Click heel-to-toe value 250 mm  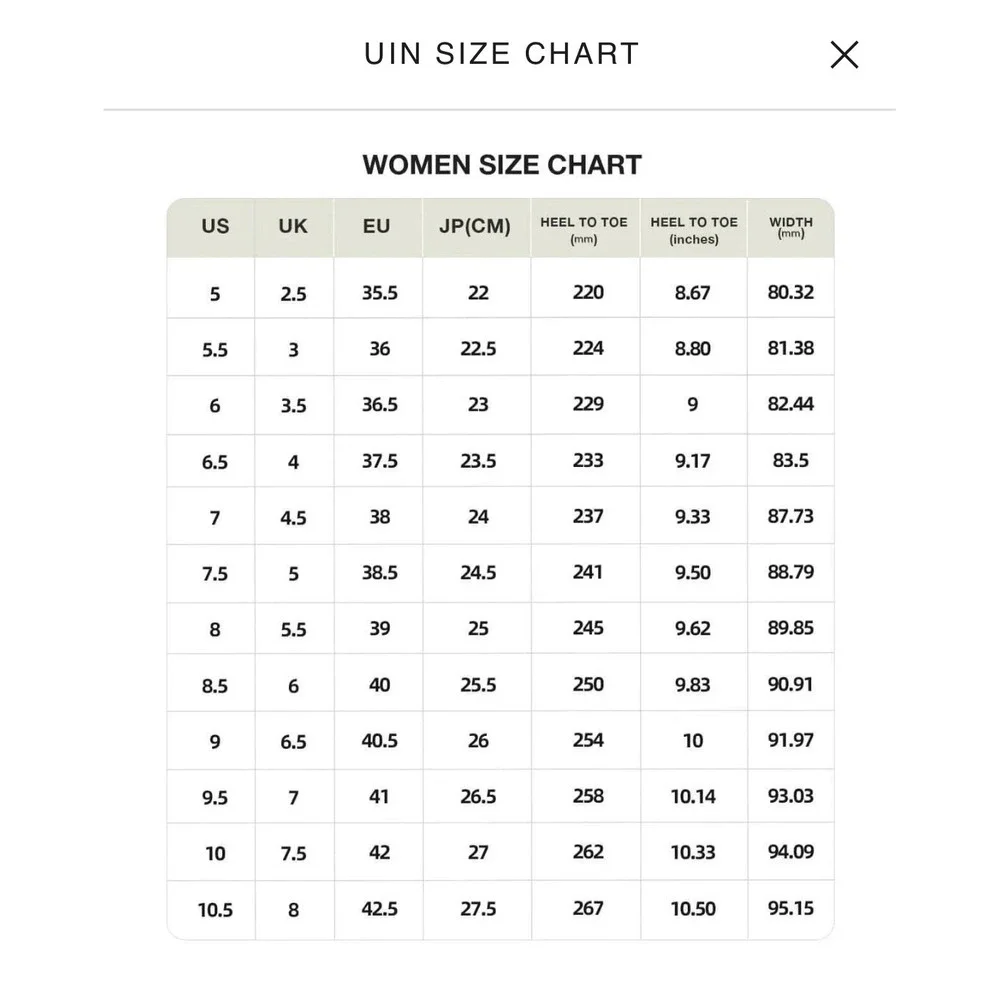tap(588, 684)
